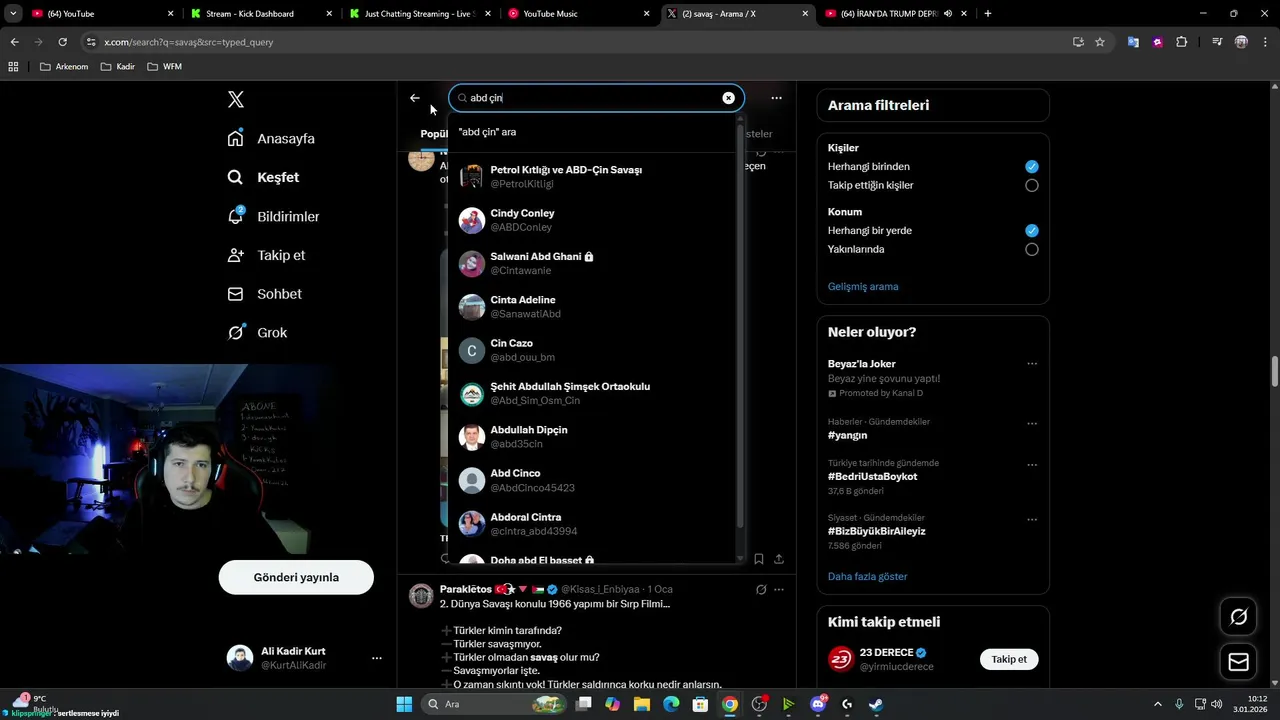Clear the search field text
1280x720 pixels.
coord(728,98)
